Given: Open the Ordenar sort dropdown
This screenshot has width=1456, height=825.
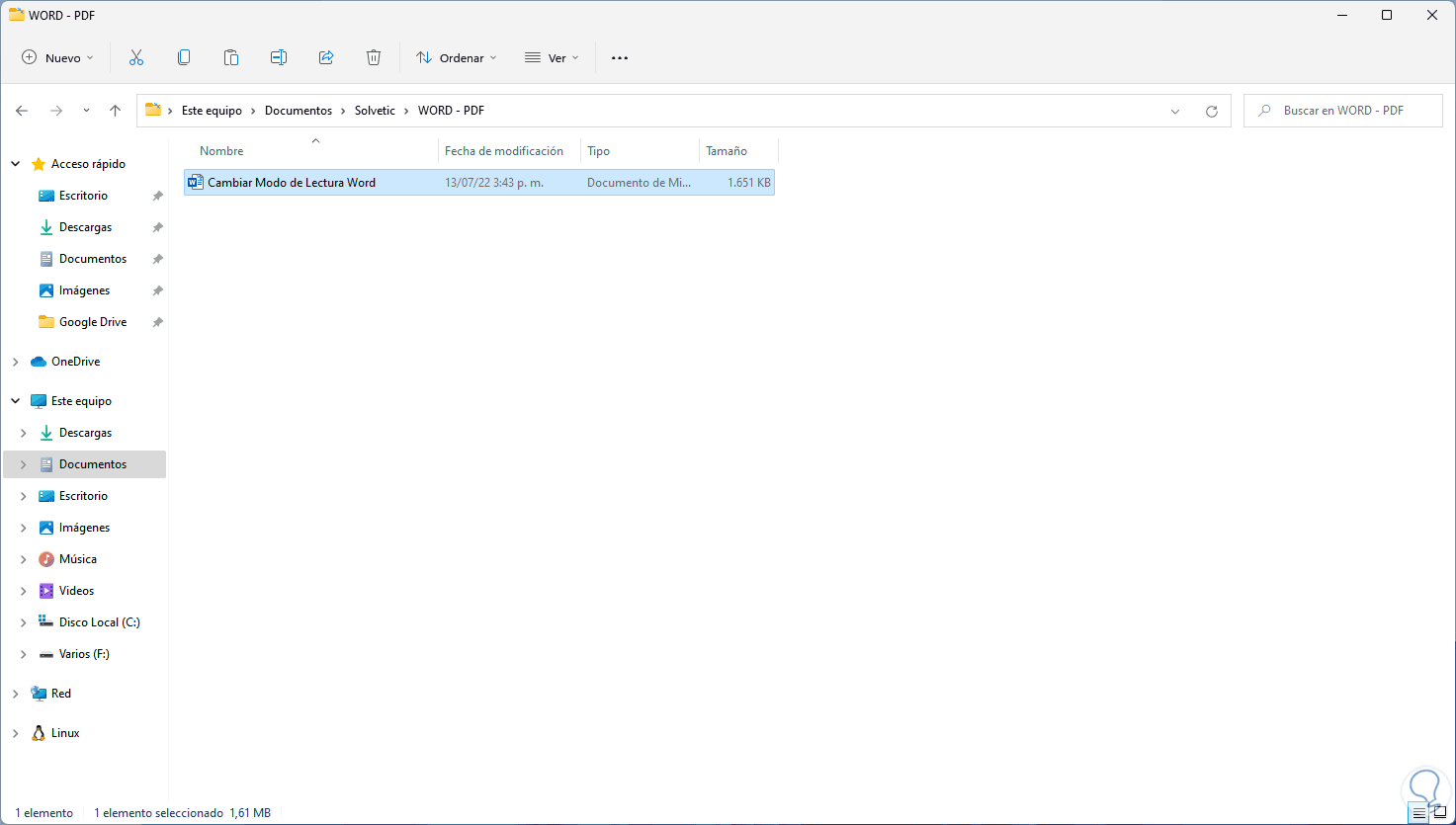Looking at the screenshot, I should click(457, 58).
